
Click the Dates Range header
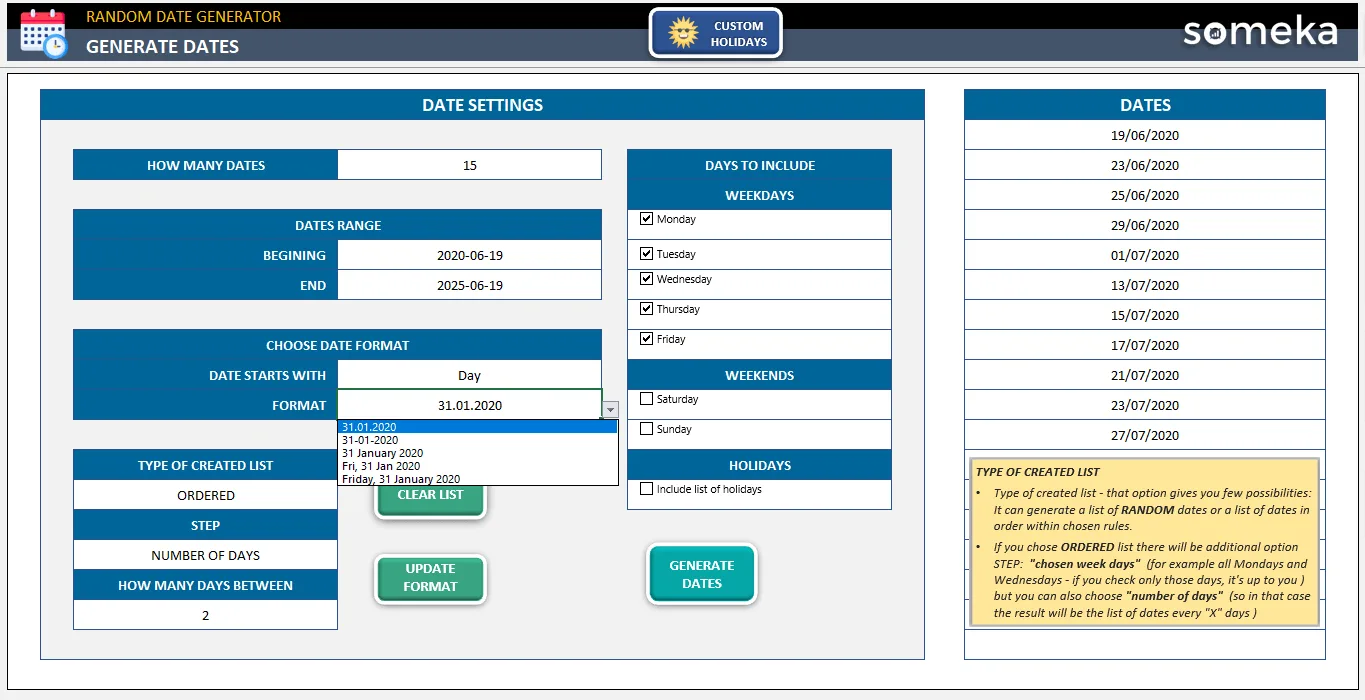[337, 225]
